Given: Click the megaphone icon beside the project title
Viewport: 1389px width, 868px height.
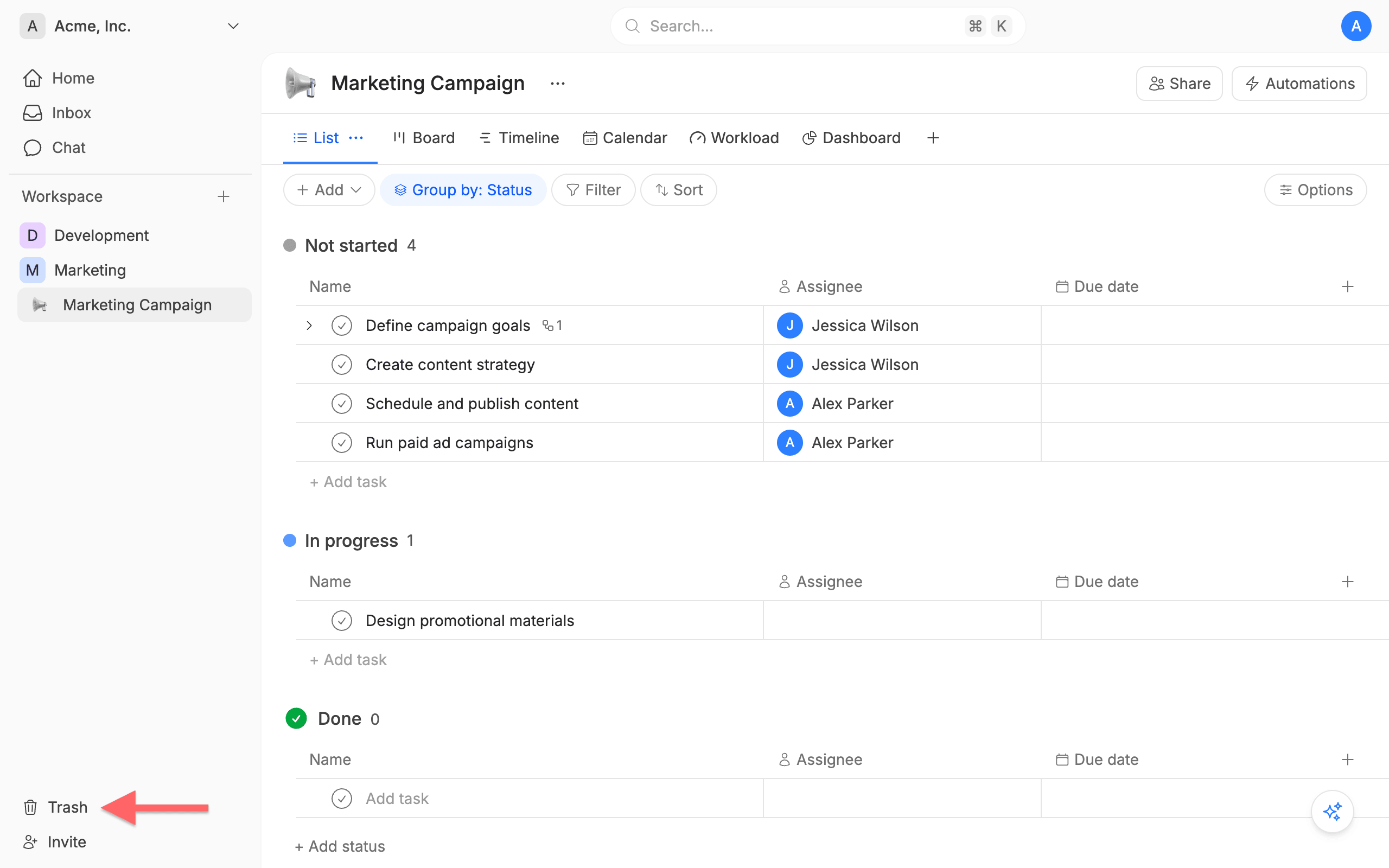Looking at the screenshot, I should click(300, 83).
